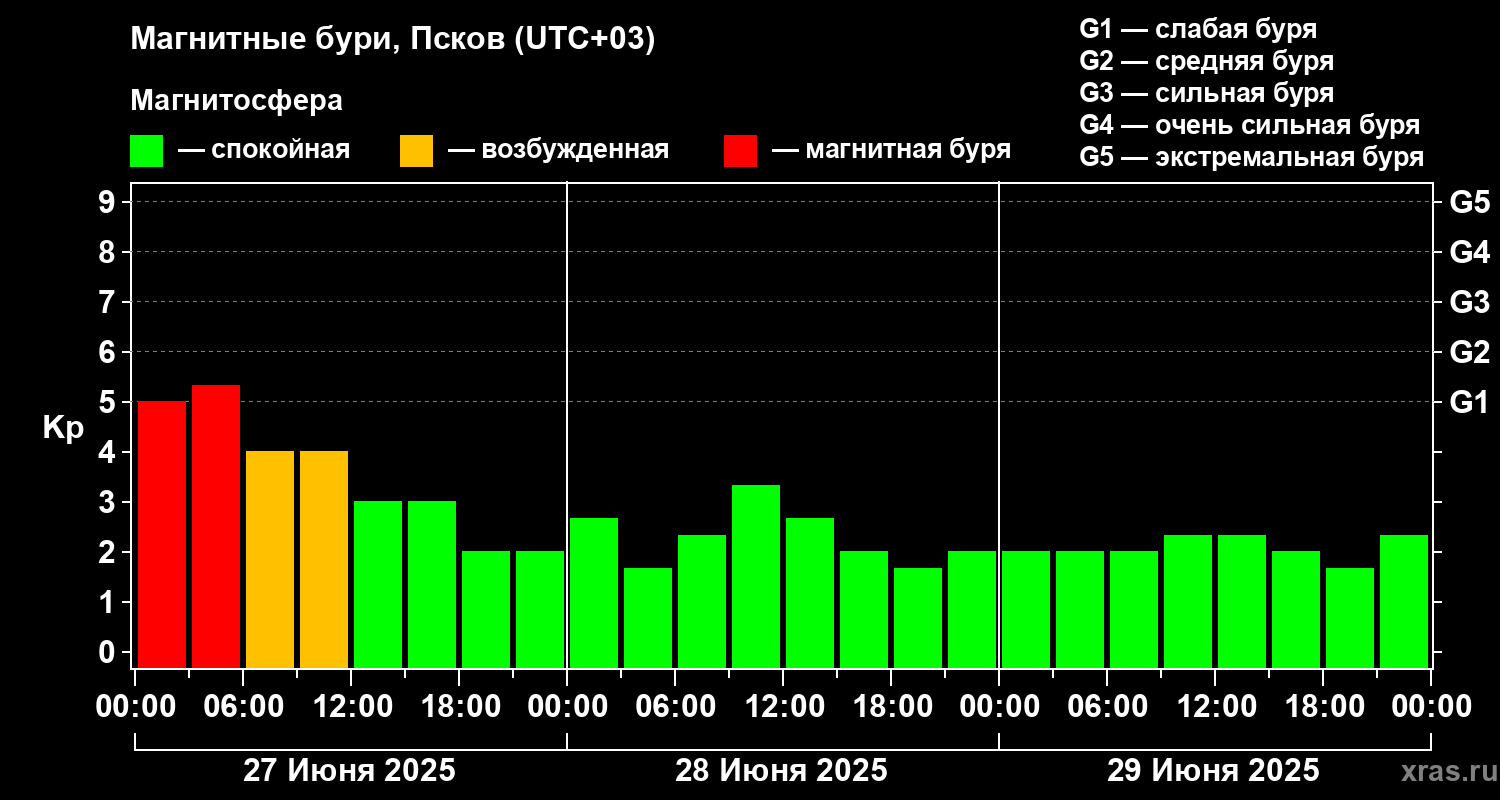Click the green 'спокойная' legend swatch
The image size is (1500, 800).
(147, 151)
